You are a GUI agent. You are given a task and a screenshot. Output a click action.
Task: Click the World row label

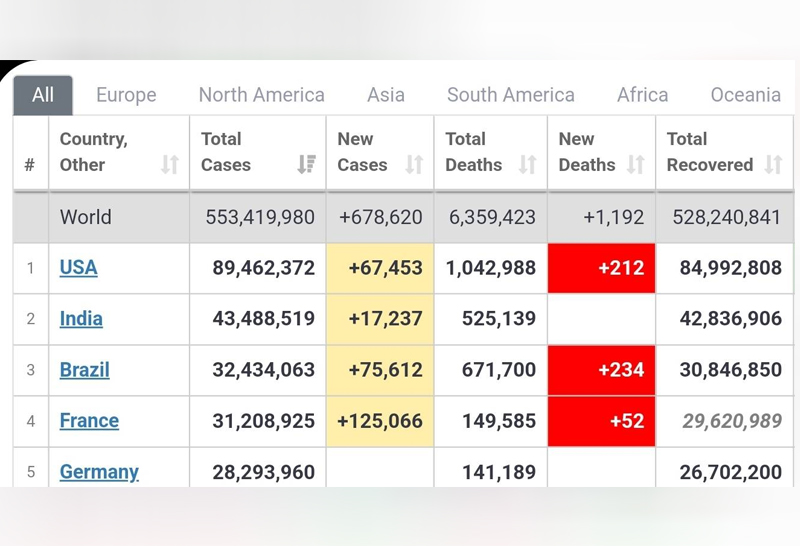click(x=85, y=217)
